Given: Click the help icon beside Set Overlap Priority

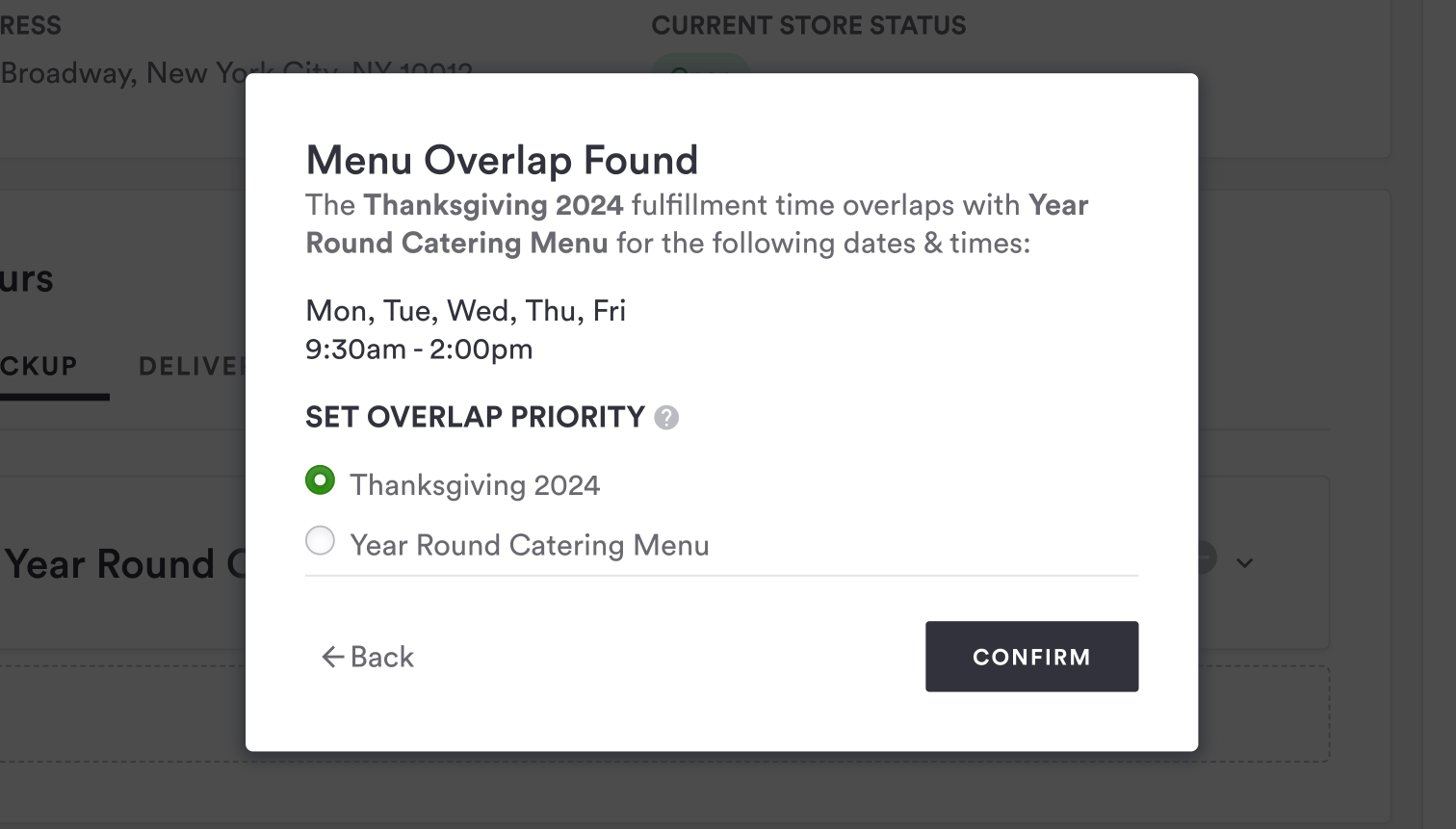Looking at the screenshot, I should point(666,418).
